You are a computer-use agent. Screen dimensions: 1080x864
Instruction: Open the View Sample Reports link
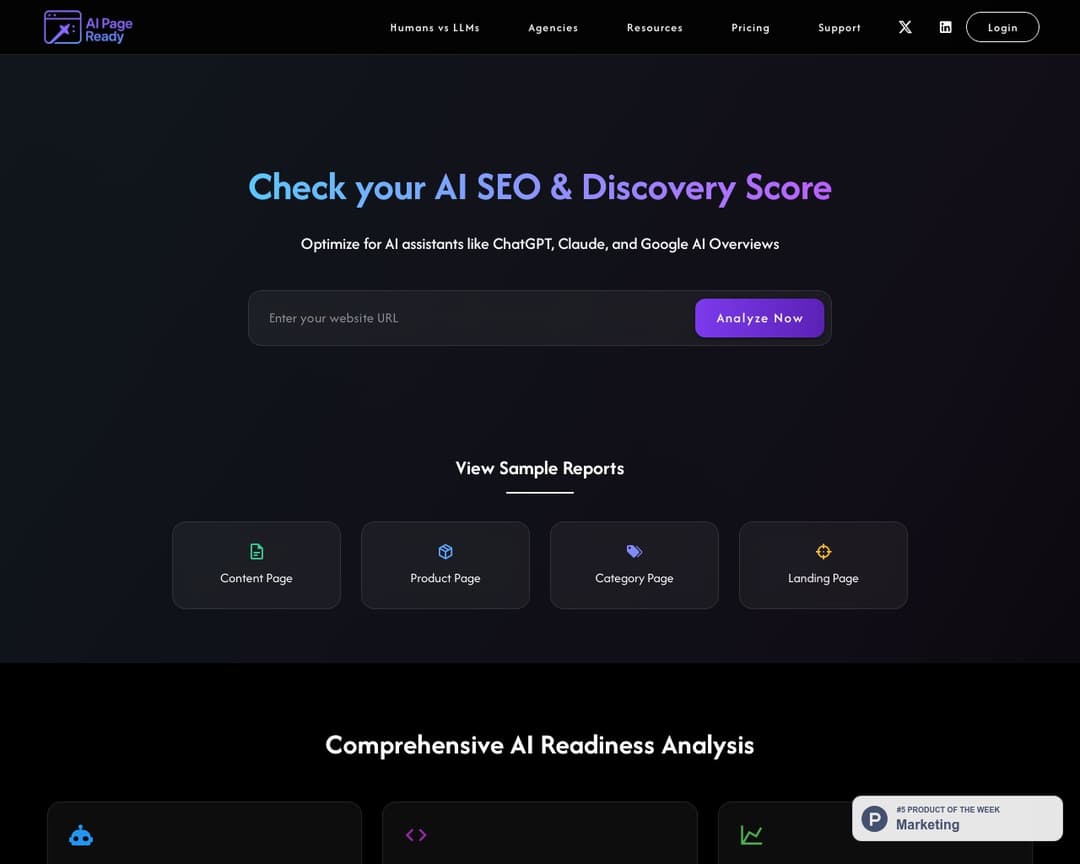pos(539,468)
